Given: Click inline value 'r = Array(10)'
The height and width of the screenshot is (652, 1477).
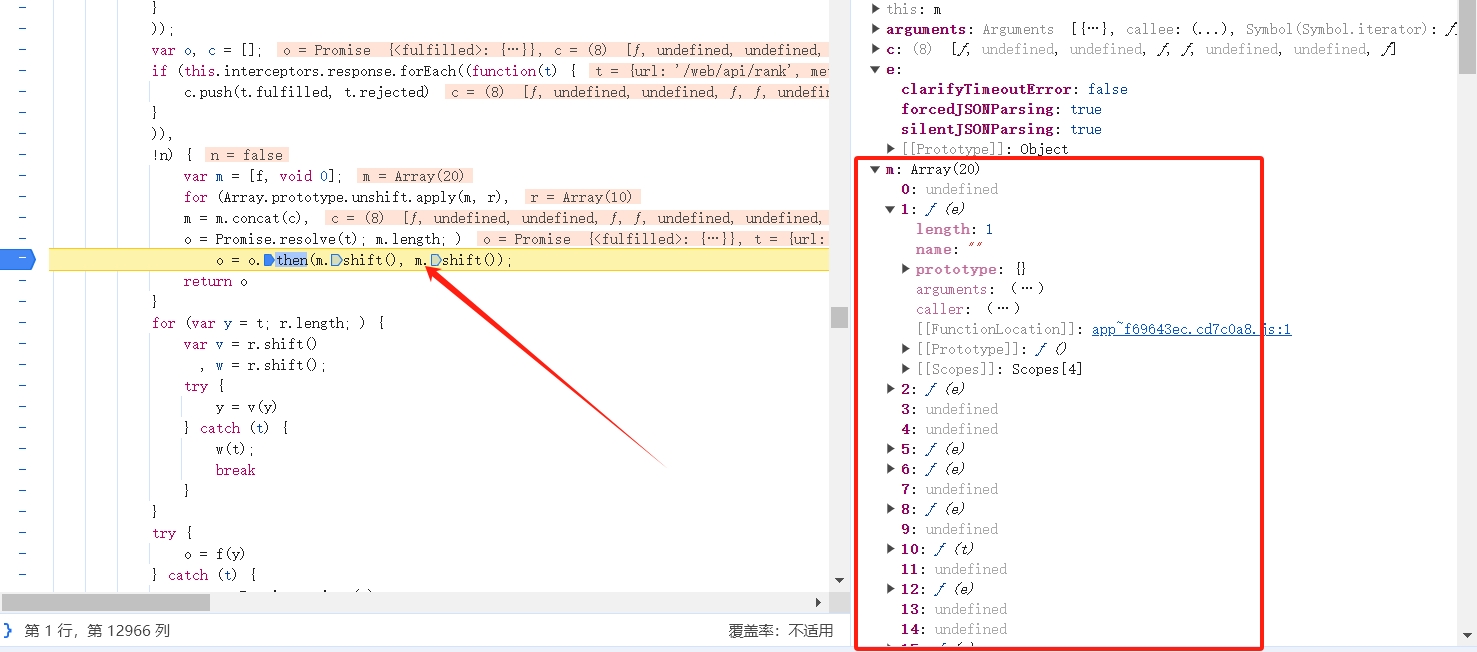Looking at the screenshot, I should pos(582,197).
